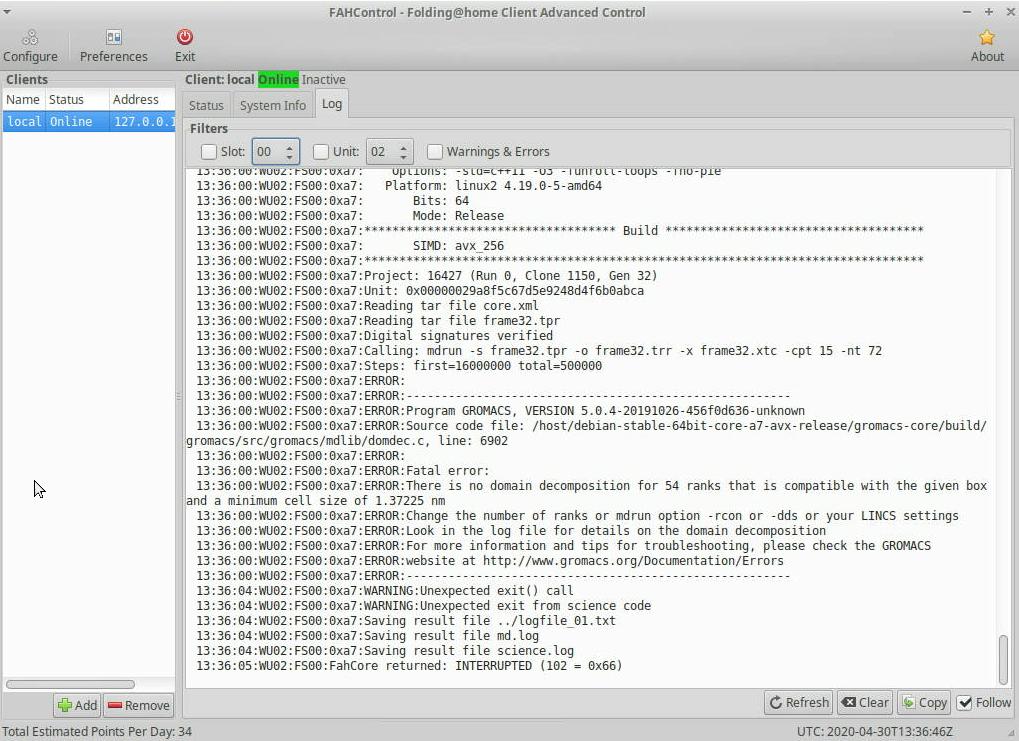Select the local client row
Viewport: 1019px width, 741px height.
point(89,122)
